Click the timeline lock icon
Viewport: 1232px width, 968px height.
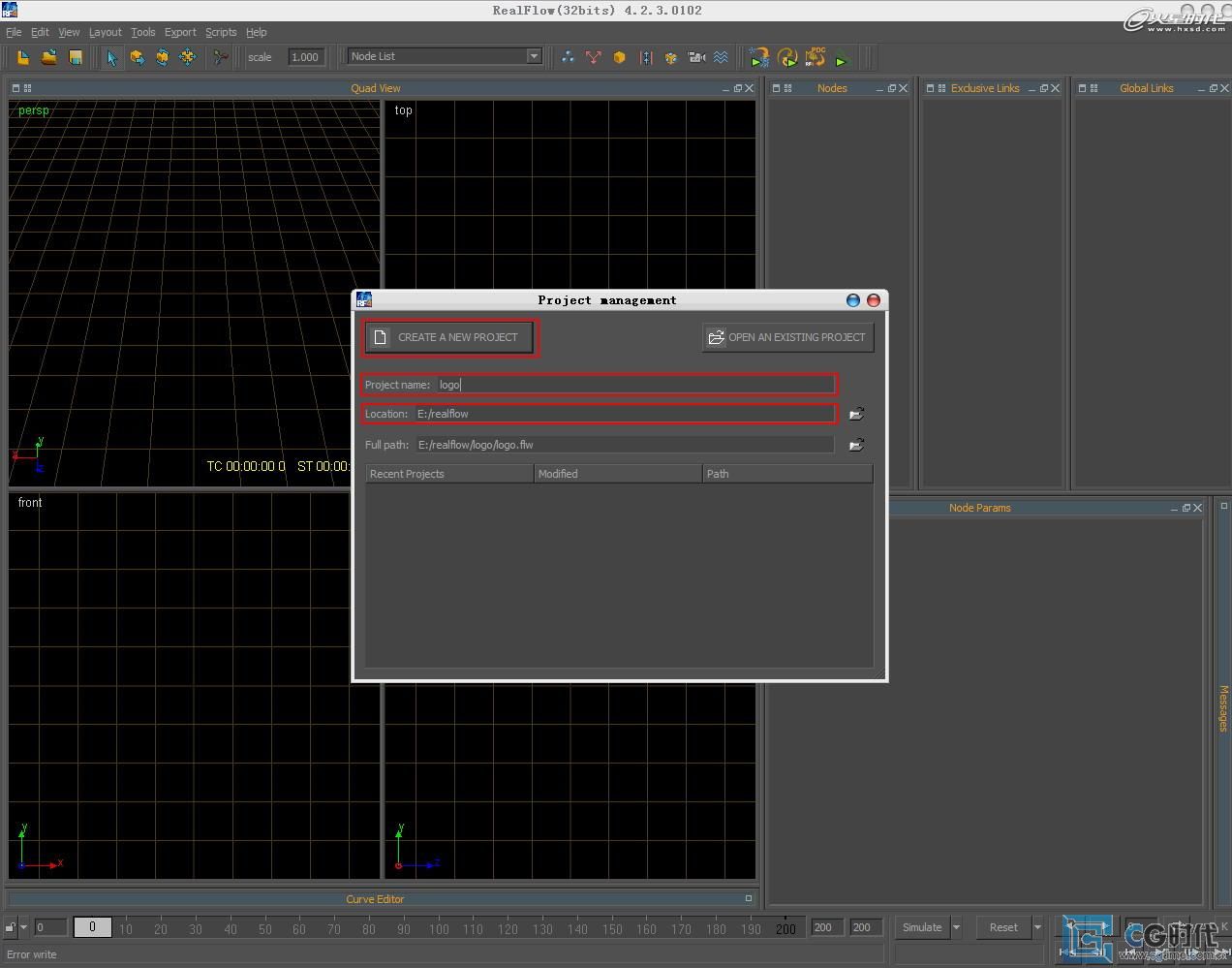tap(11, 927)
